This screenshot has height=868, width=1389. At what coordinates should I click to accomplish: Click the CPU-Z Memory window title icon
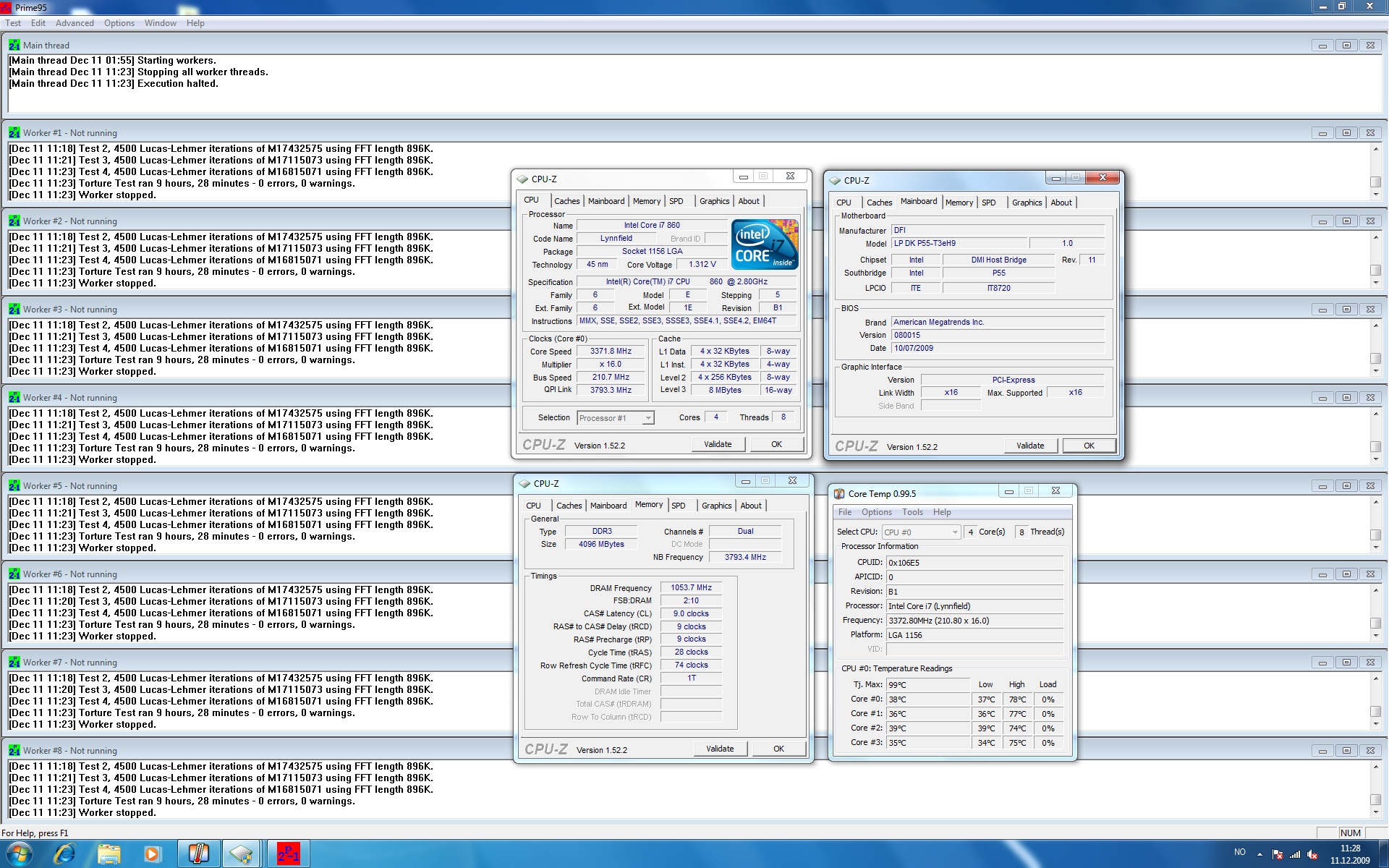coord(524,483)
